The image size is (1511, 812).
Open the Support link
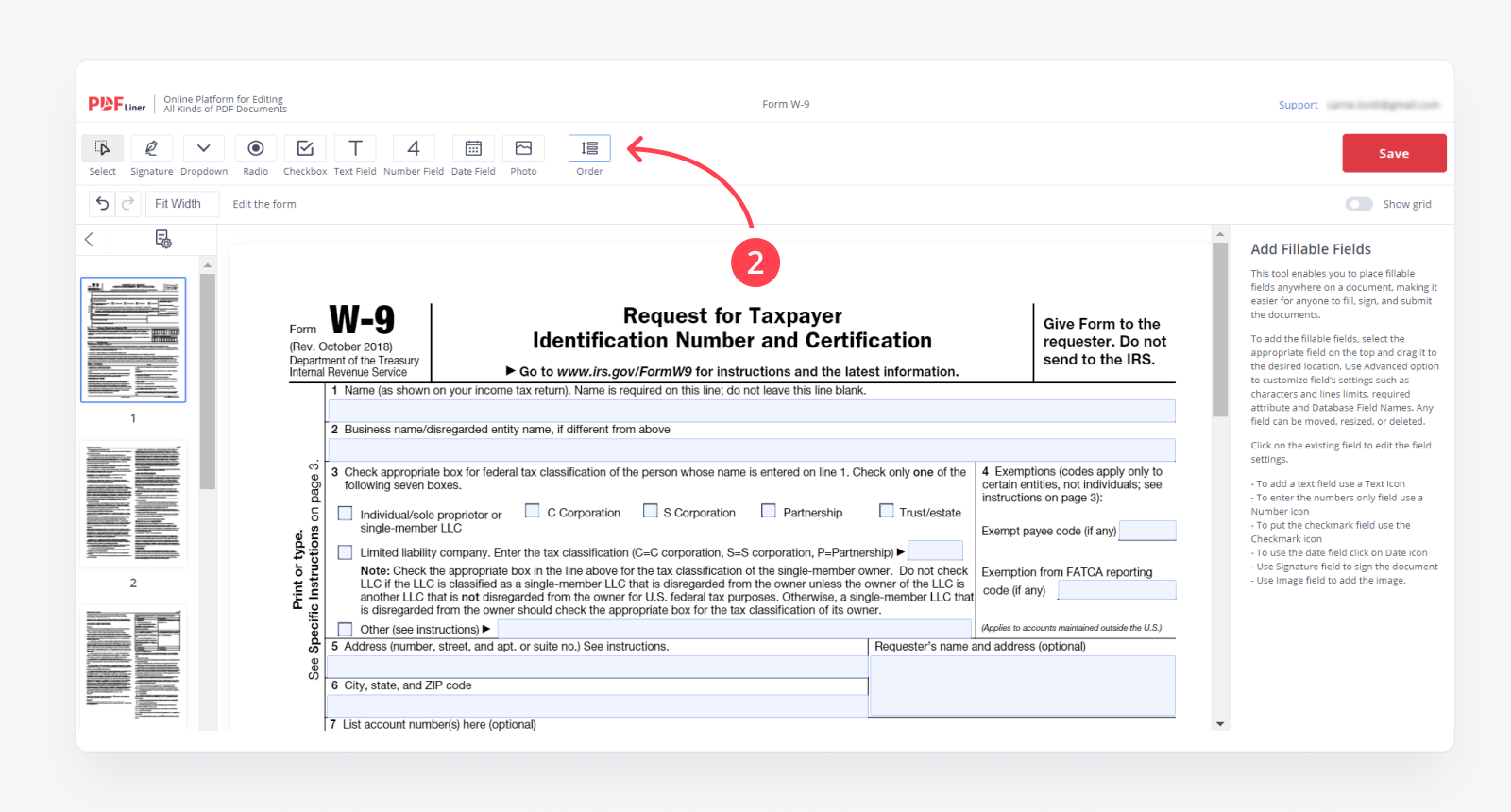[x=1298, y=105]
